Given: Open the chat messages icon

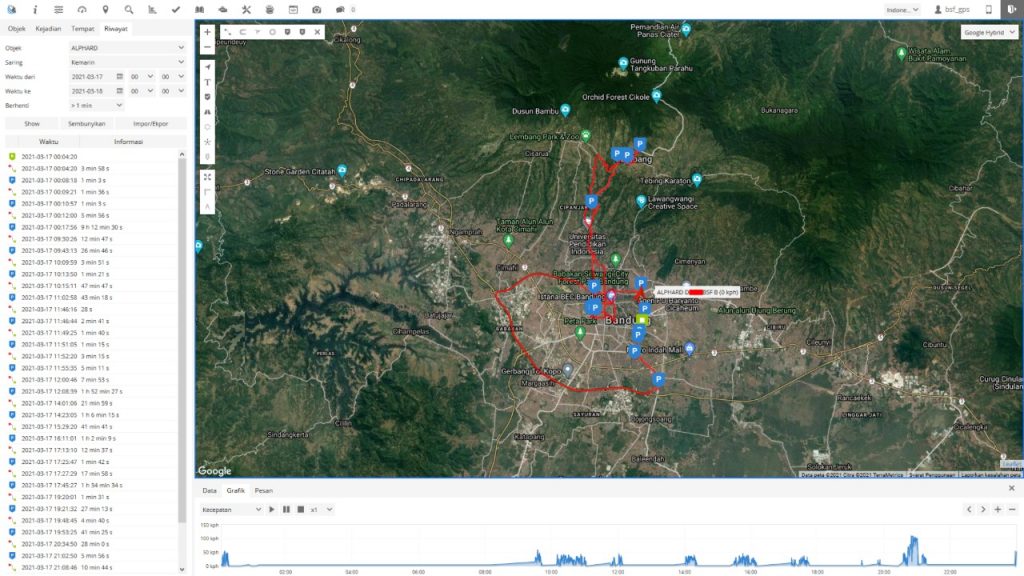Looking at the screenshot, I should click(x=341, y=9).
